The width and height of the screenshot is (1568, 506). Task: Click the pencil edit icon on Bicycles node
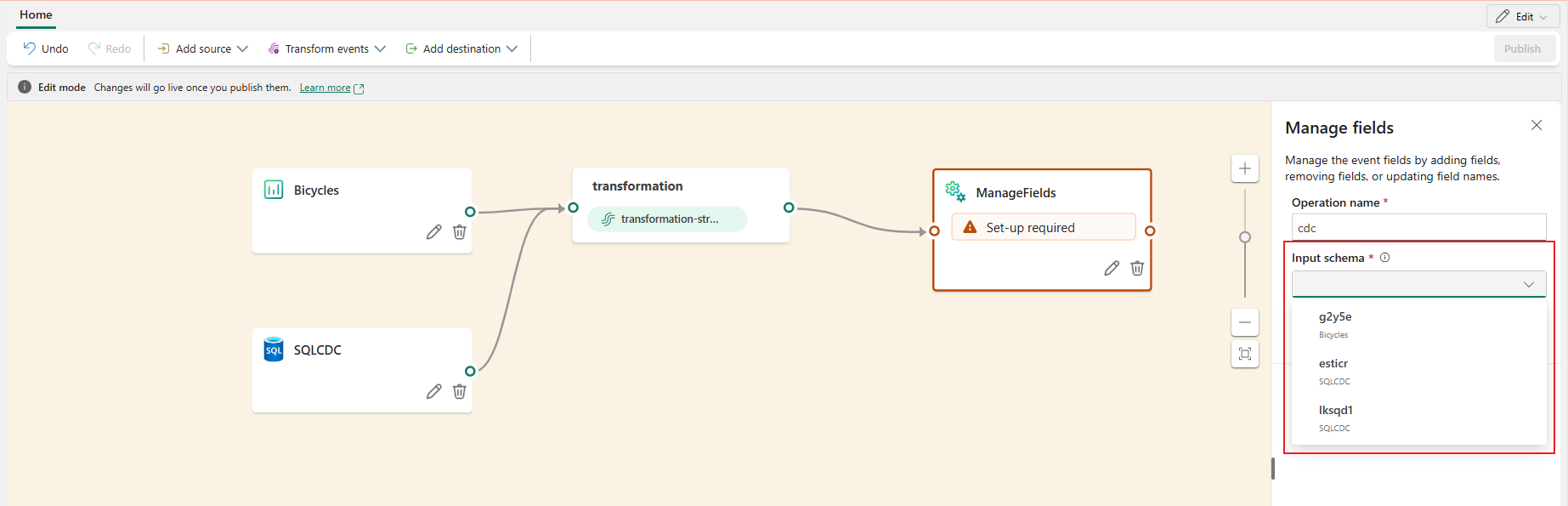click(433, 232)
